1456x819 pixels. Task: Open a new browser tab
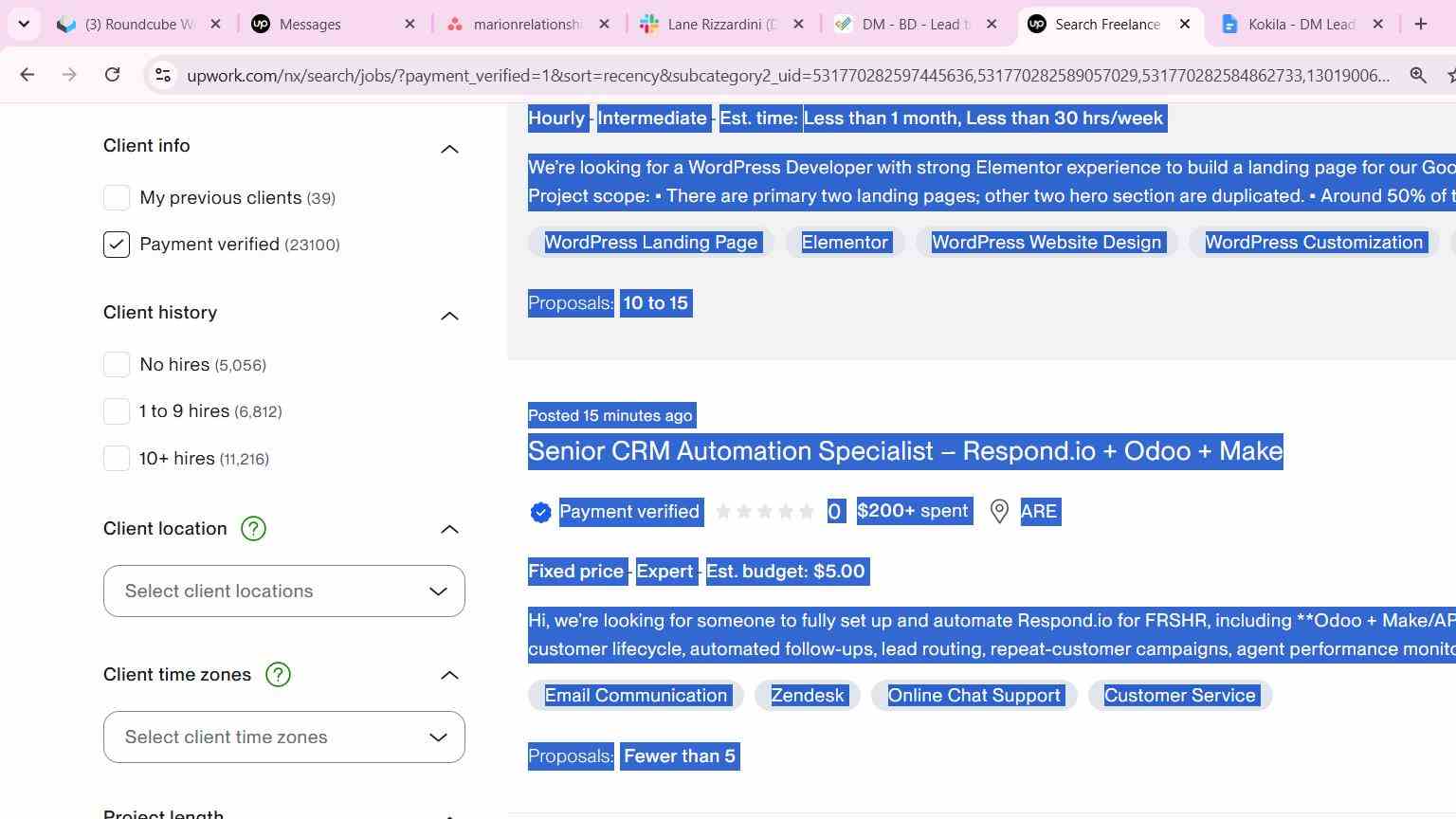pyautogui.click(x=1420, y=24)
